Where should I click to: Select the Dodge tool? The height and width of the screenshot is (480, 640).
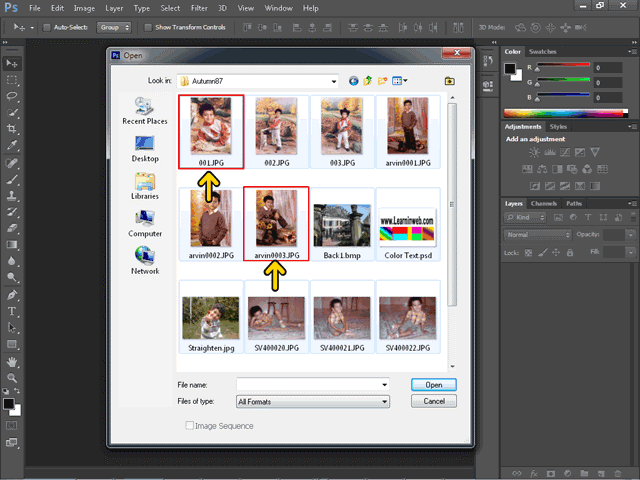(x=11, y=277)
